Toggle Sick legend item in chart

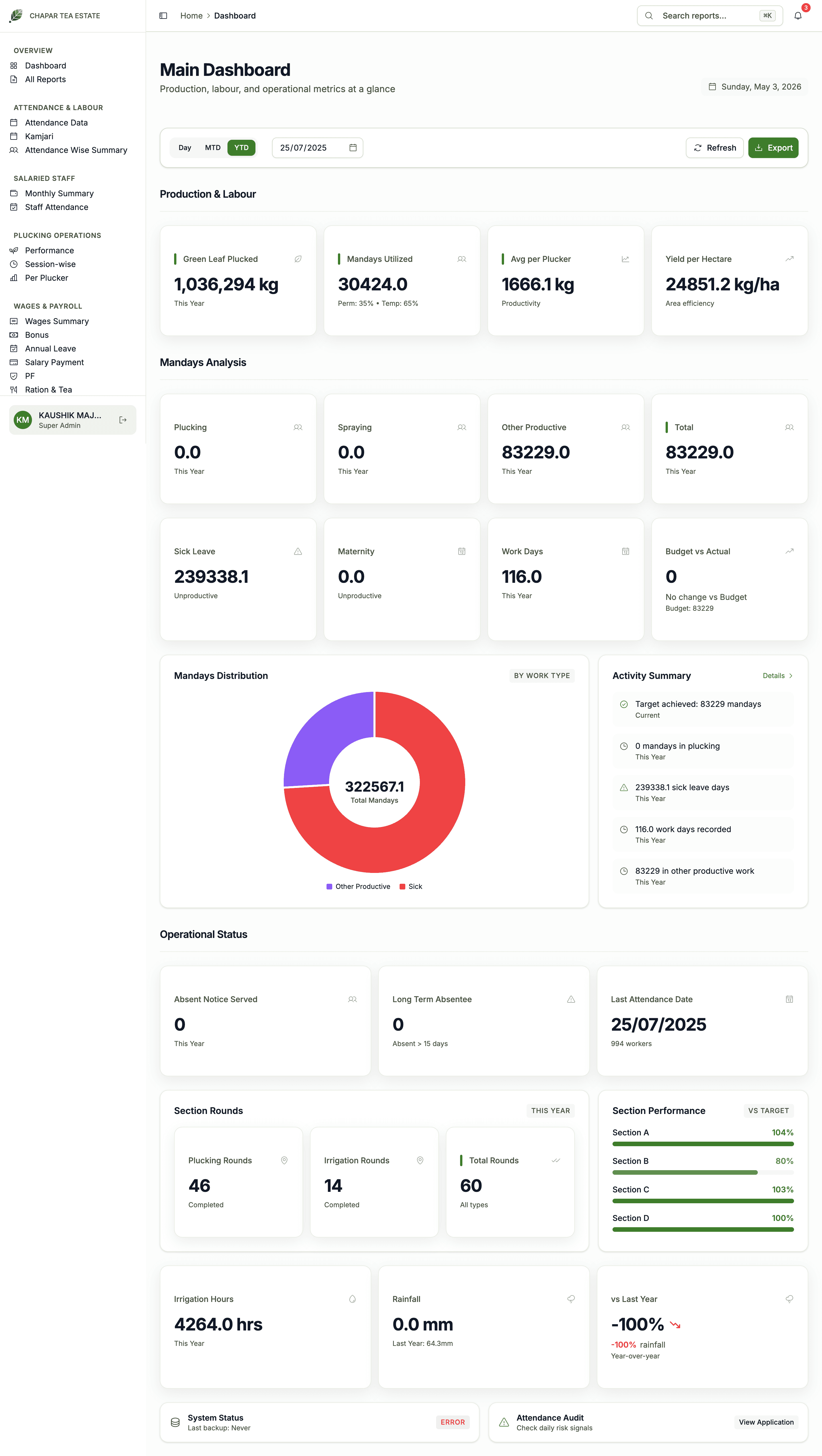(x=411, y=886)
